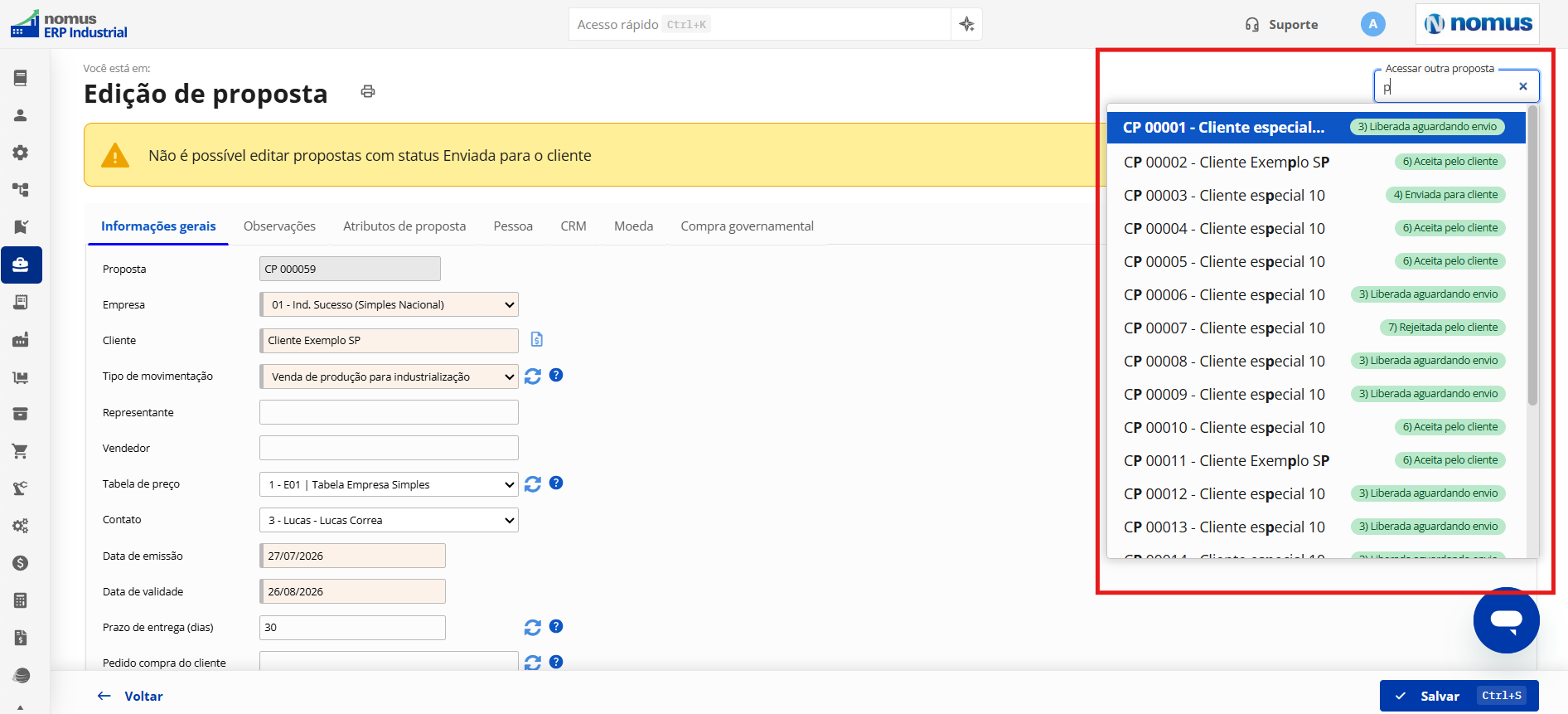
Task: Open the Moeda tab
Action: point(634,226)
